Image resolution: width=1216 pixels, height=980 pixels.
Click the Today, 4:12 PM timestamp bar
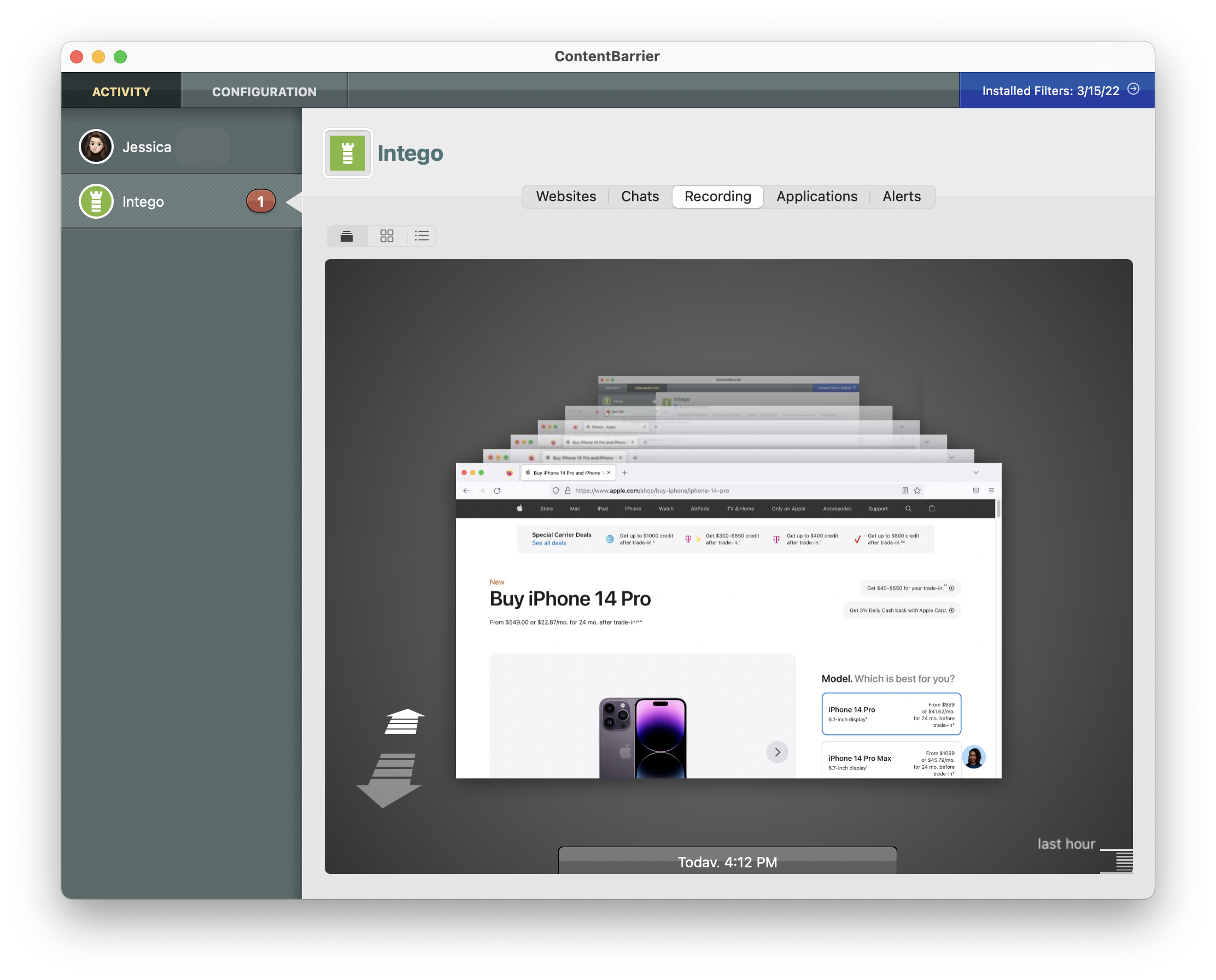coord(727,861)
